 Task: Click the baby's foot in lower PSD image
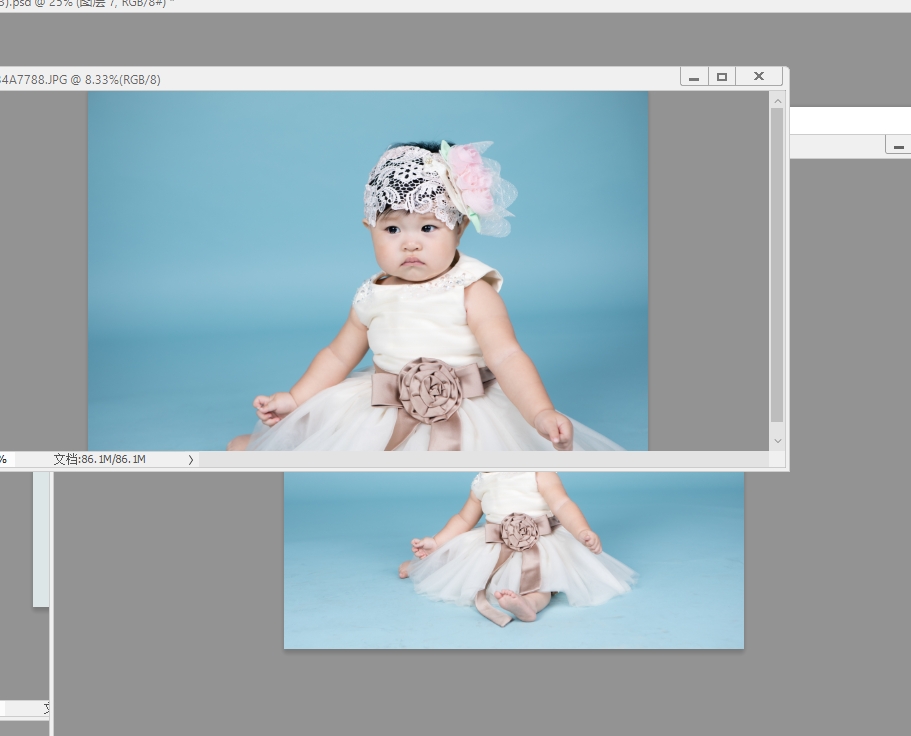coord(517,603)
